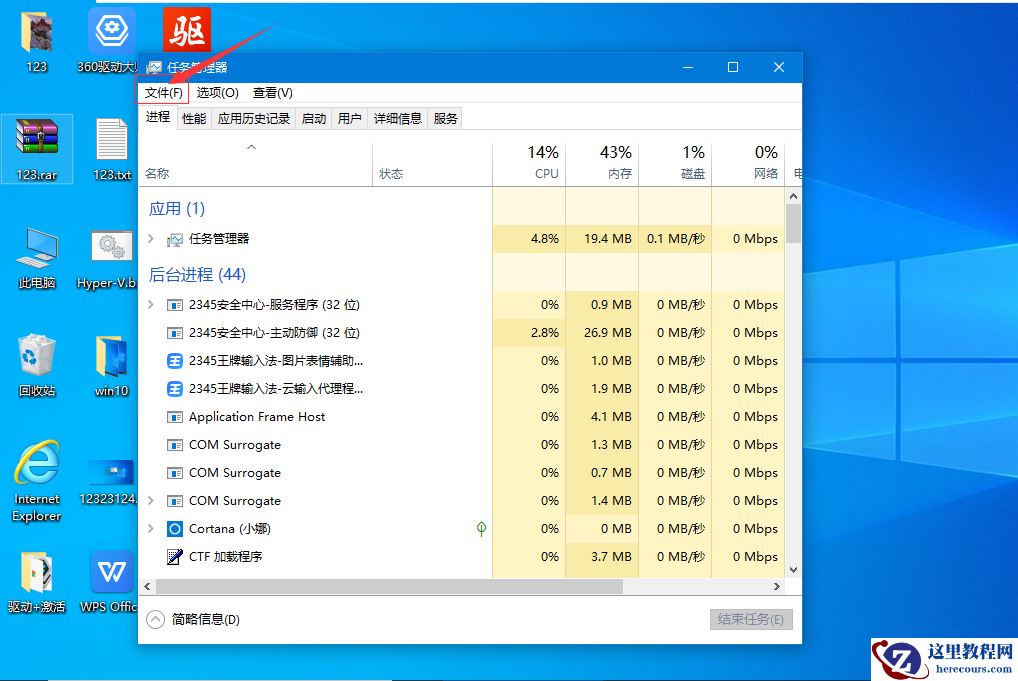Open the 驱动精灵 app on the desktop
The width and height of the screenshot is (1018, 681).
186,30
